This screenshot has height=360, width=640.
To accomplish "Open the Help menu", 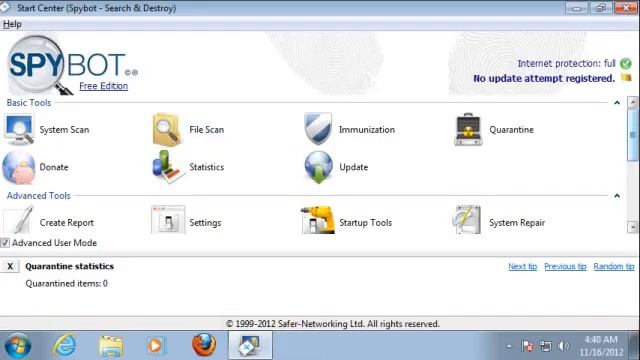I will pos(12,24).
